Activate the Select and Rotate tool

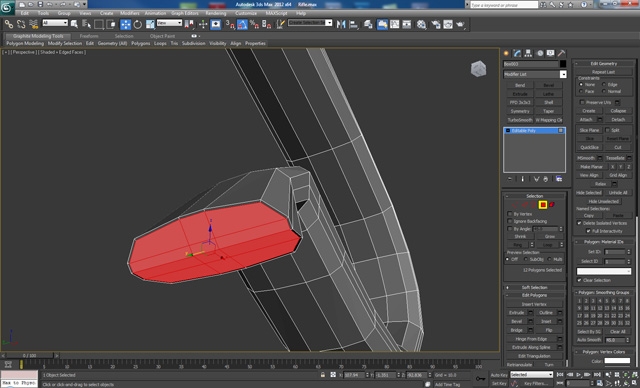138,24
